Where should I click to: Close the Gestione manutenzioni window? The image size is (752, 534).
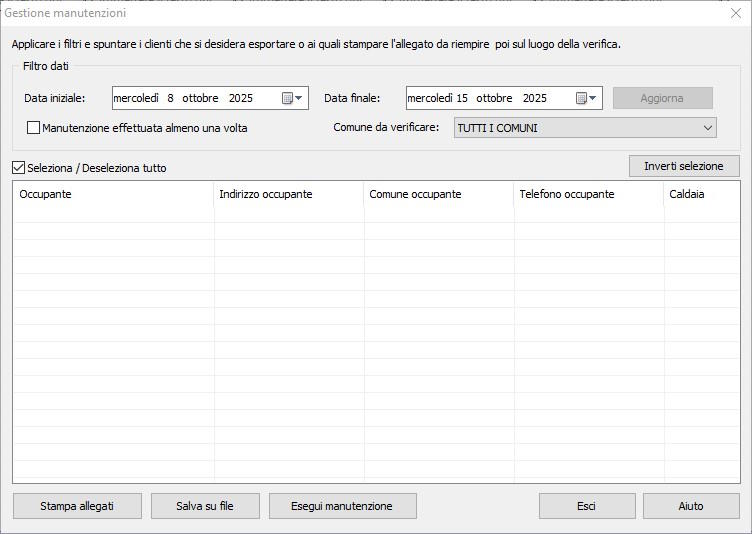735,13
